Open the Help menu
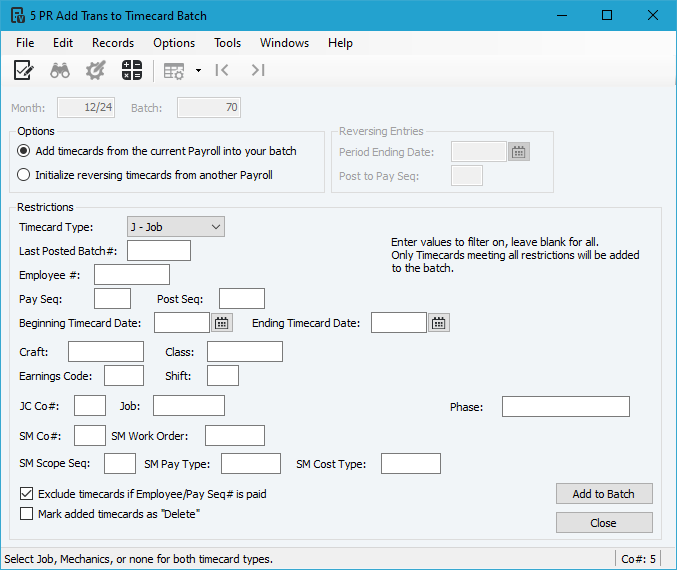Screen dimensions: 677x570 click(340, 43)
